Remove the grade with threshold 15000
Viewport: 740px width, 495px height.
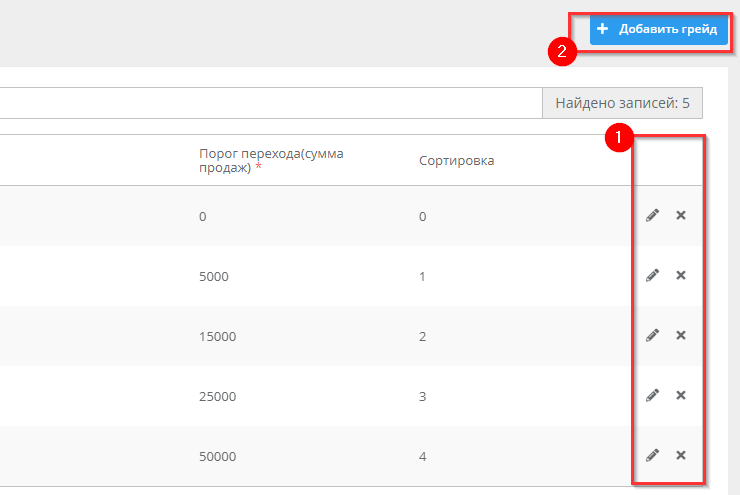[x=681, y=335]
